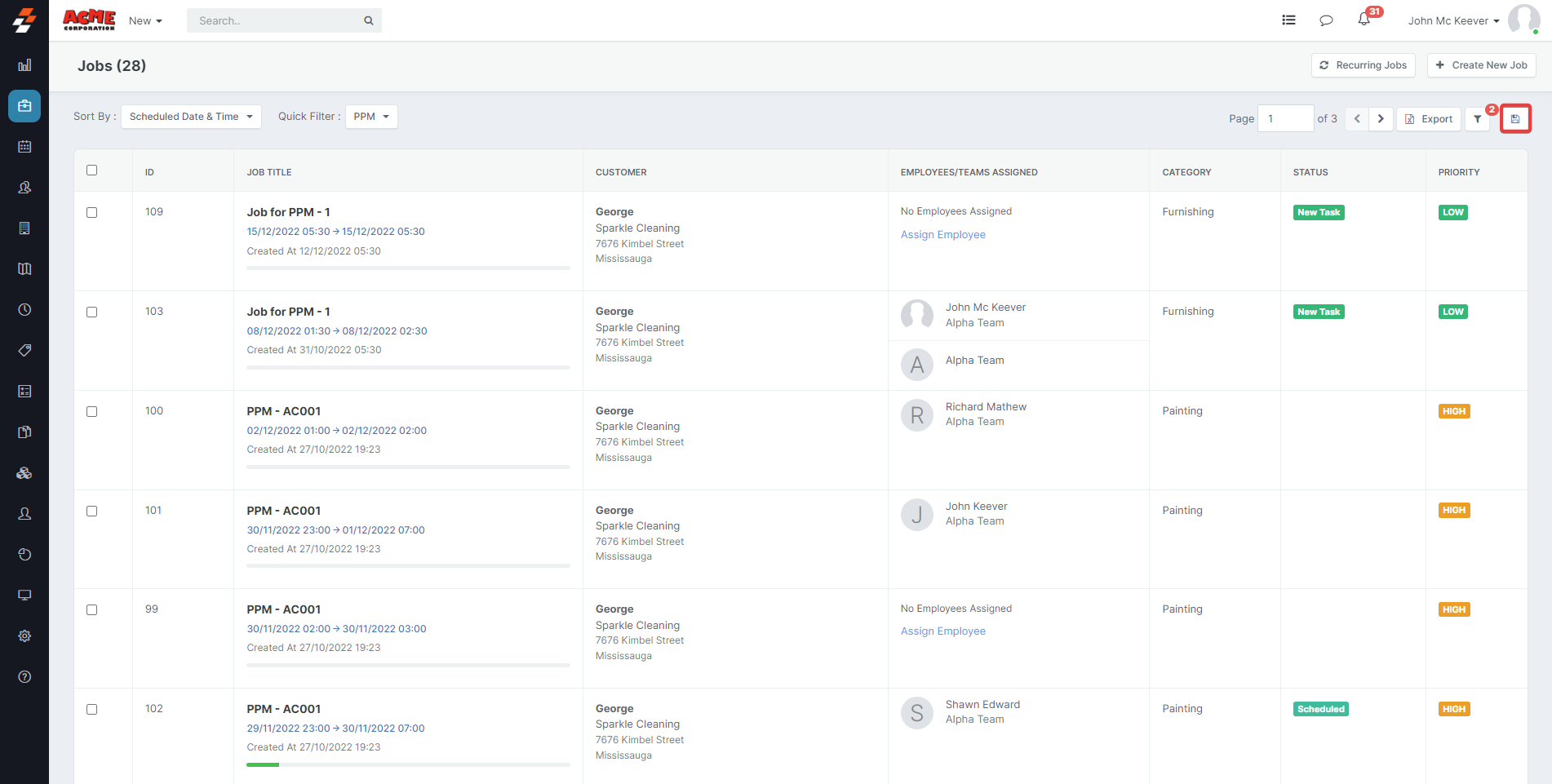Viewport: 1552px width, 784px height.
Task: Click the page number input field
Action: tap(1285, 119)
